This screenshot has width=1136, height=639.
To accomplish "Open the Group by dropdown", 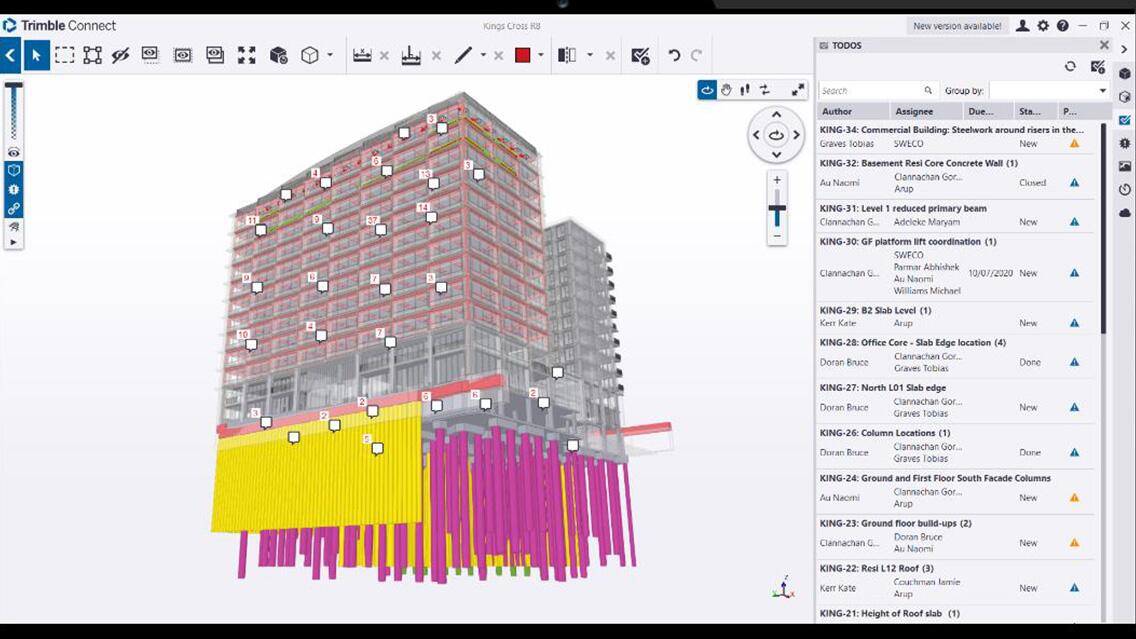I will 1050,91.
